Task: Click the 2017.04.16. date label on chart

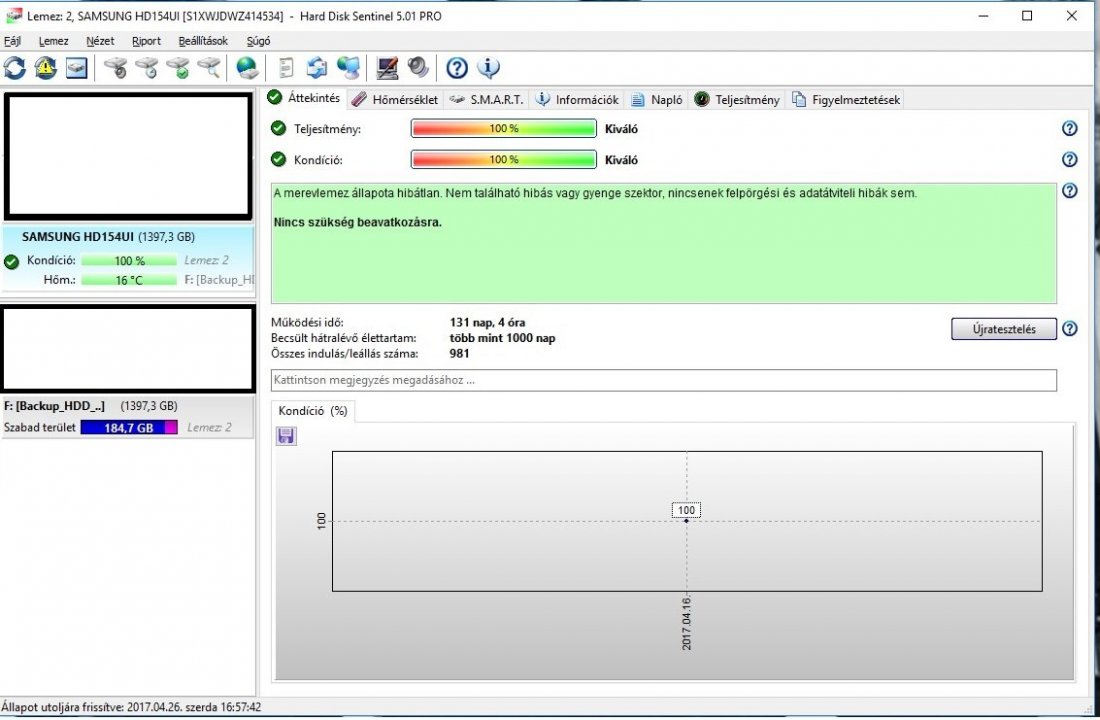Action: pos(686,623)
